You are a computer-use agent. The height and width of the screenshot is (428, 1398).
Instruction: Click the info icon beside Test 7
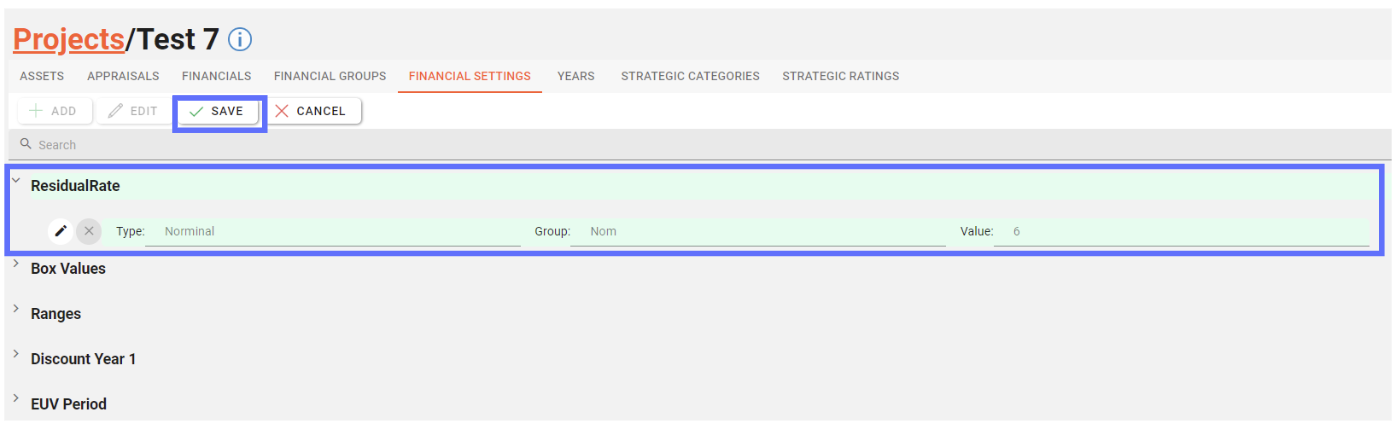click(240, 40)
